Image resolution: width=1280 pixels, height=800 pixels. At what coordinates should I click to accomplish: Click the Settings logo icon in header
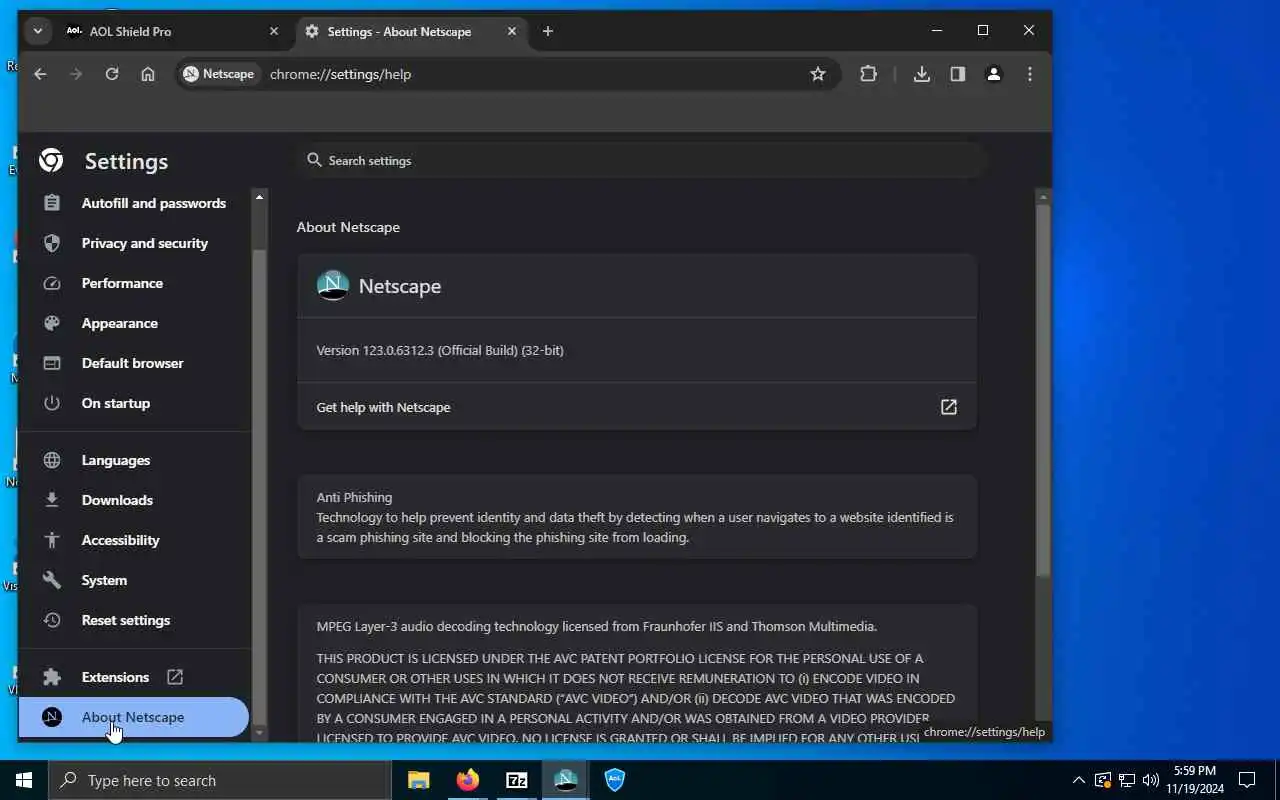point(51,160)
